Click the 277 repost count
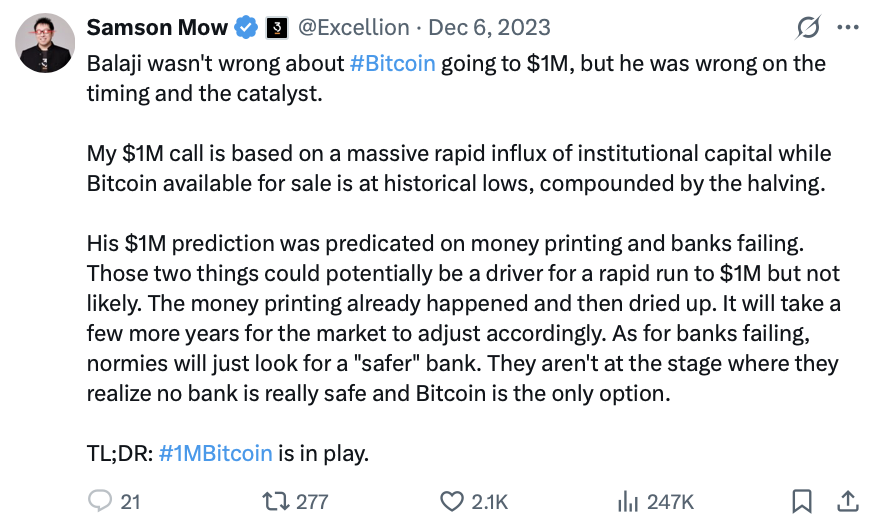This screenshot has width=878, height=532. [x=310, y=502]
